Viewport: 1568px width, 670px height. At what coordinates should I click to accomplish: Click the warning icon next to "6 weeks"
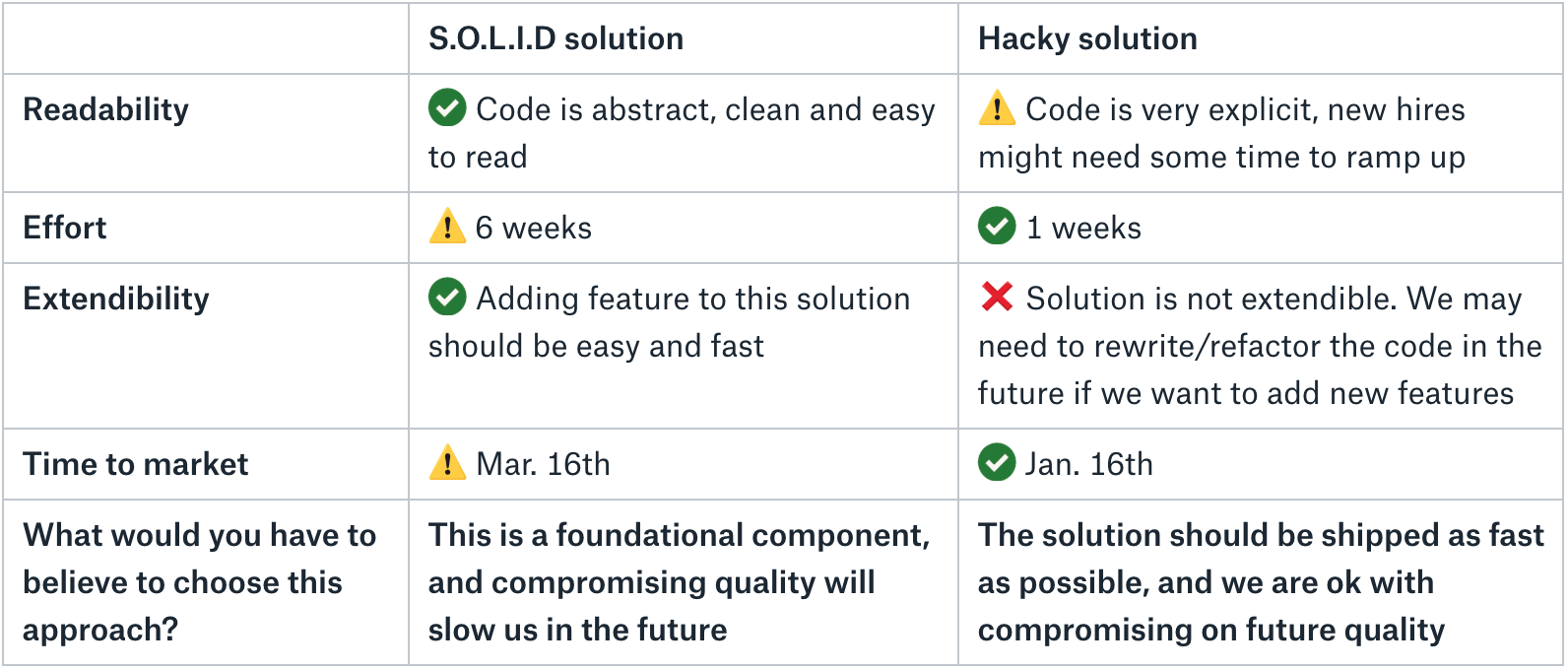[447, 226]
